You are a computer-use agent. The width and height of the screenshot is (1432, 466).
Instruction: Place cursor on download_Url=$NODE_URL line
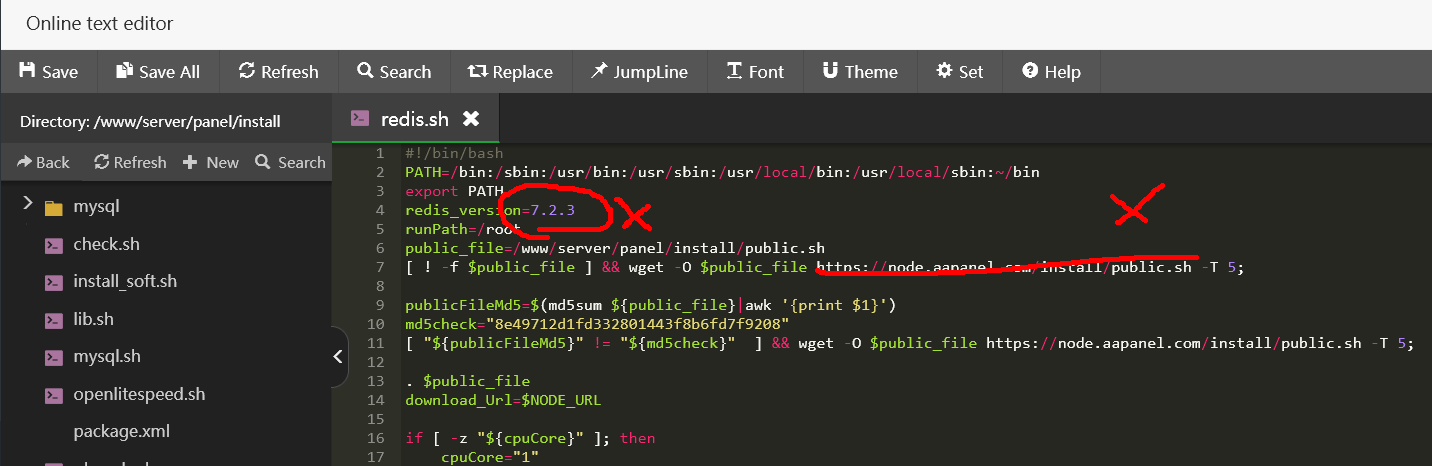tap(503, 400)
